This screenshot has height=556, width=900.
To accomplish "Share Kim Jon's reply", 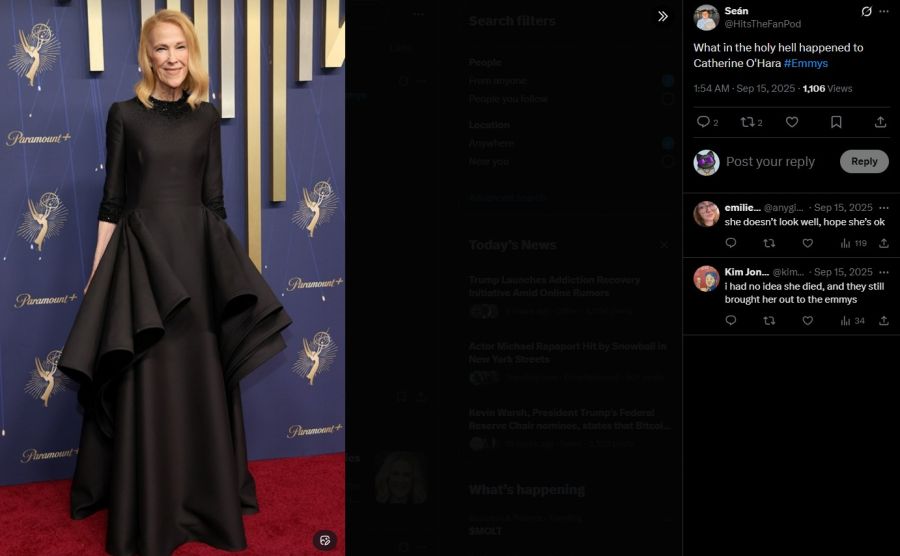I will (883, 321).
